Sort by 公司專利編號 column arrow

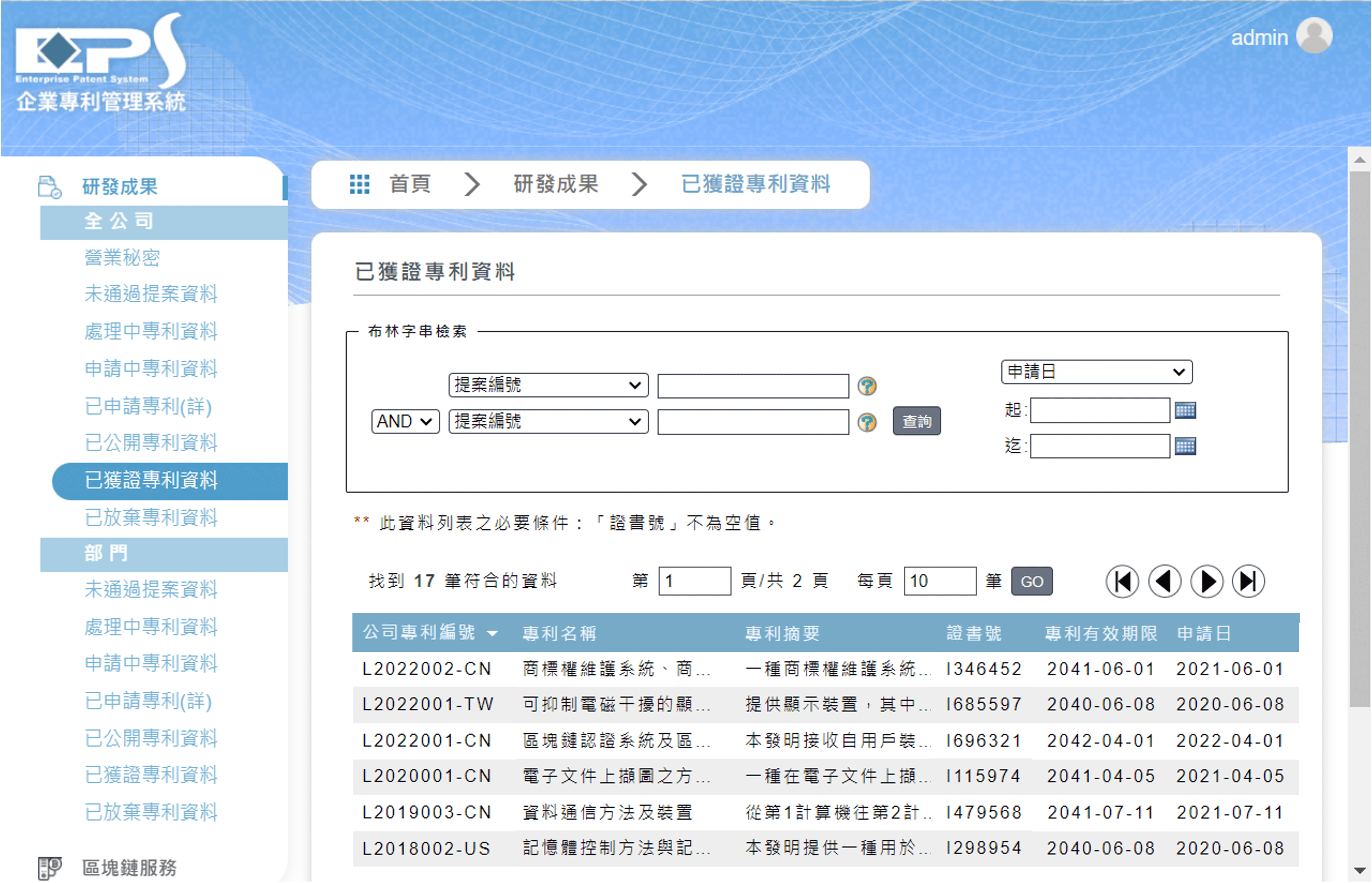click(492, 634)
